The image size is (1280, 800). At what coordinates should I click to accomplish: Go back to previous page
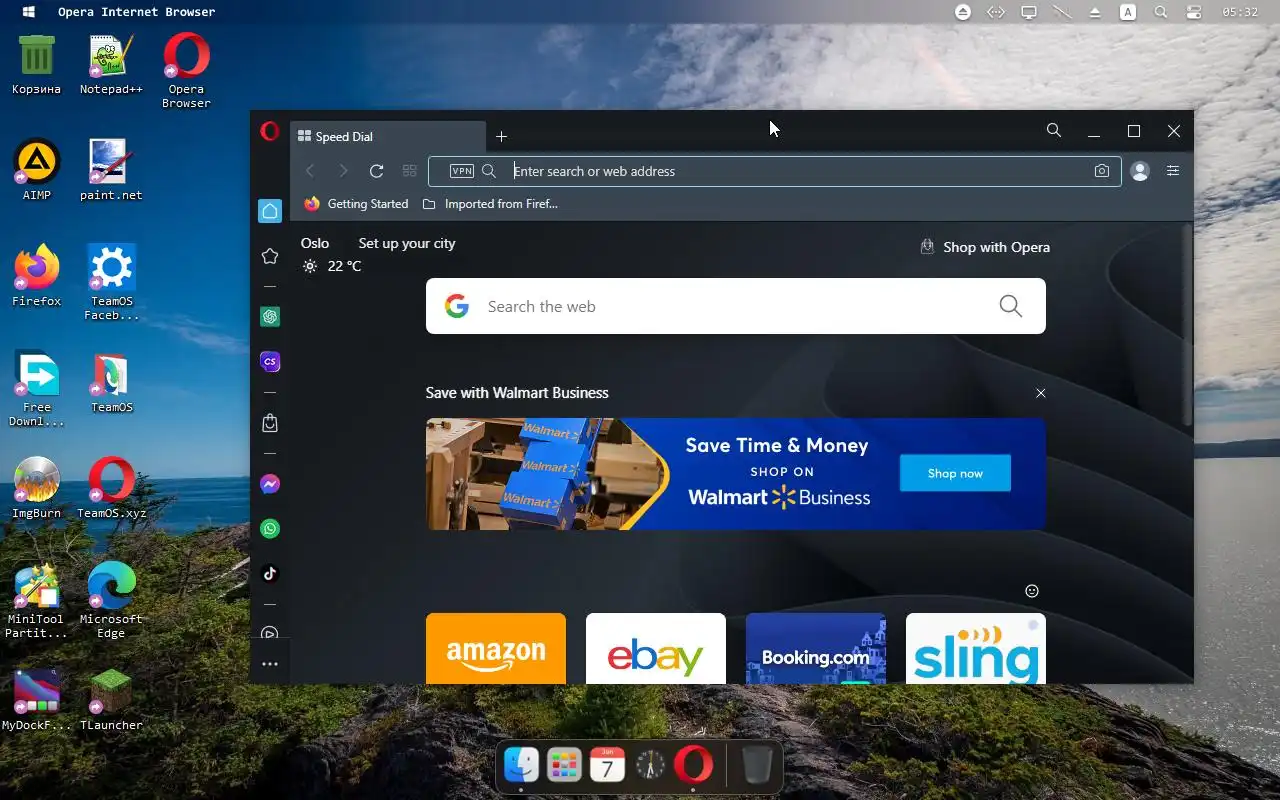click(x=310, y=171)
